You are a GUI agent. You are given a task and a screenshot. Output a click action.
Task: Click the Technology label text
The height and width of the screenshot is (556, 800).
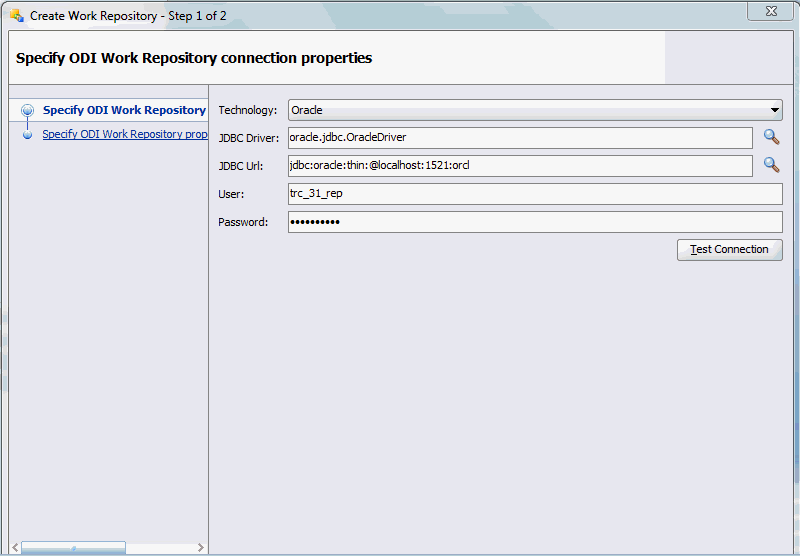tap(247, 110)
